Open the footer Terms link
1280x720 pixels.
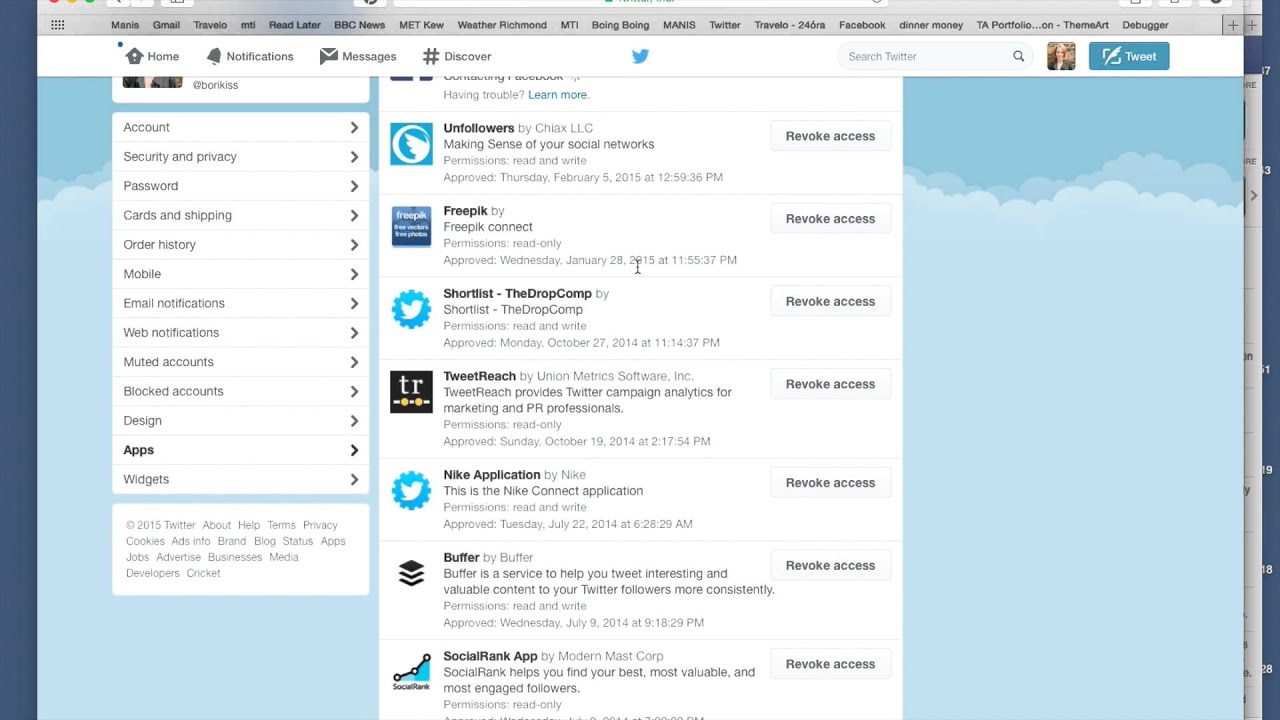point(281,525)
